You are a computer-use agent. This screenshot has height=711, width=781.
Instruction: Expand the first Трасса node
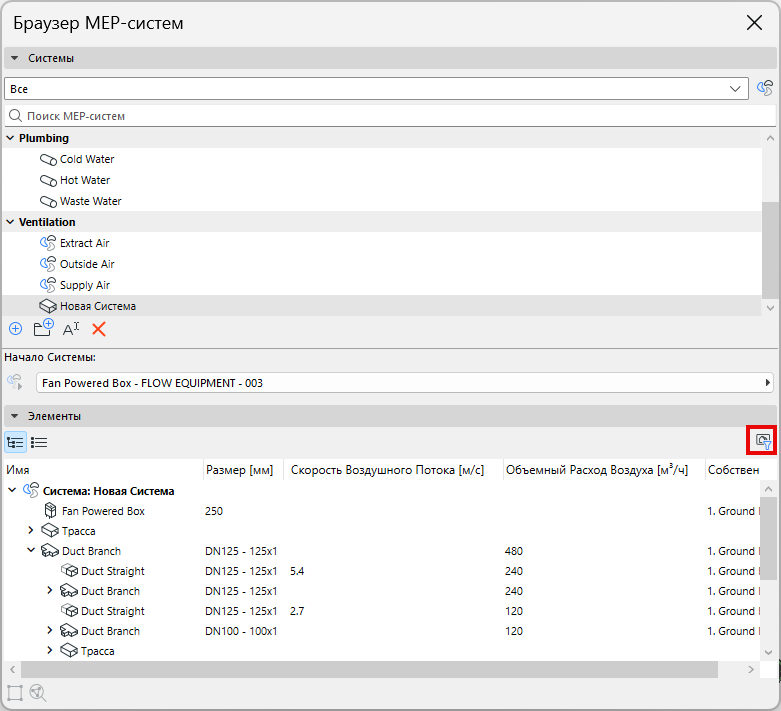click(x=31, y=531)
